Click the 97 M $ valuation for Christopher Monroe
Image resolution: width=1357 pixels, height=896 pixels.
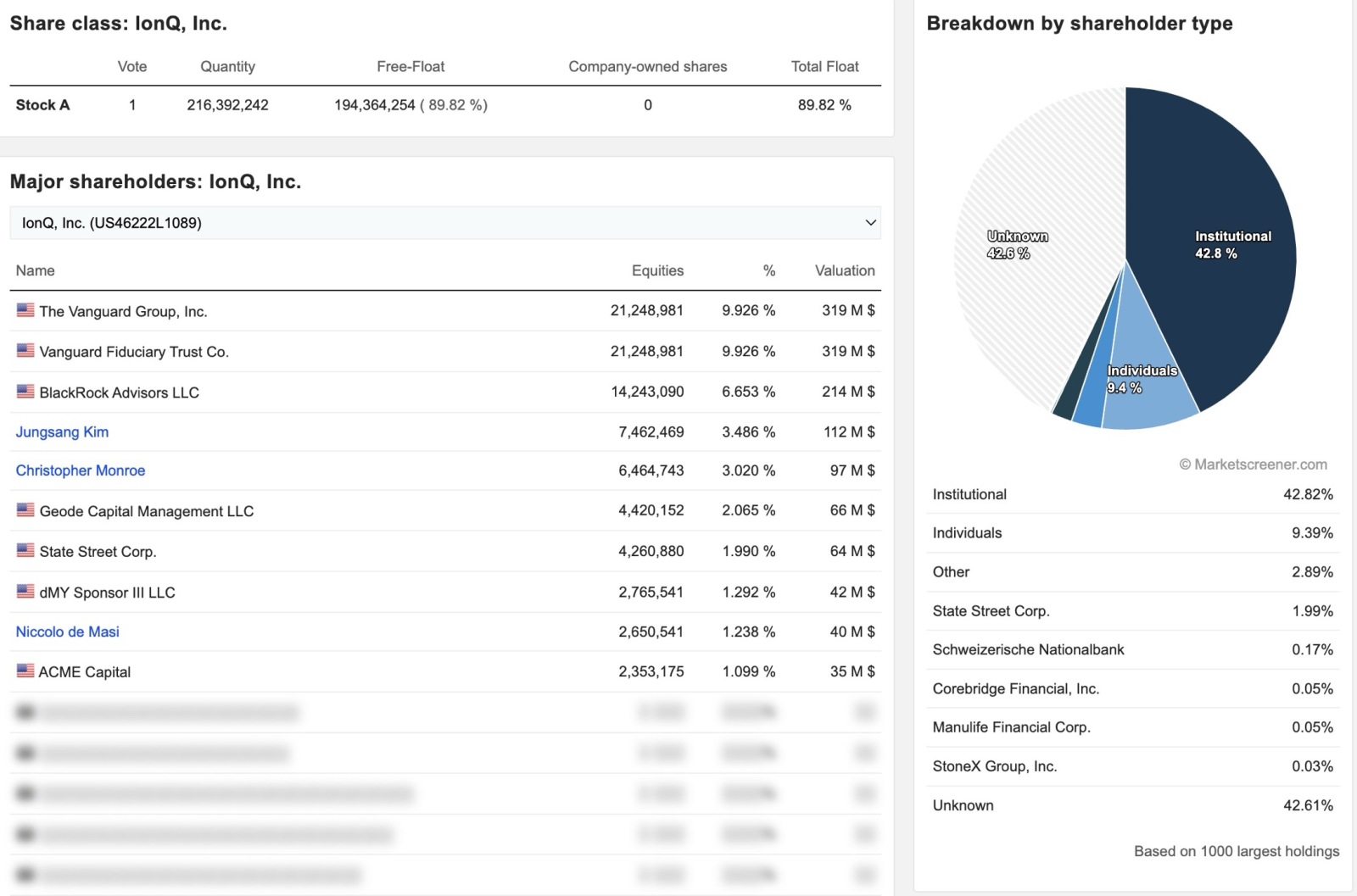(x=852, y=470)
